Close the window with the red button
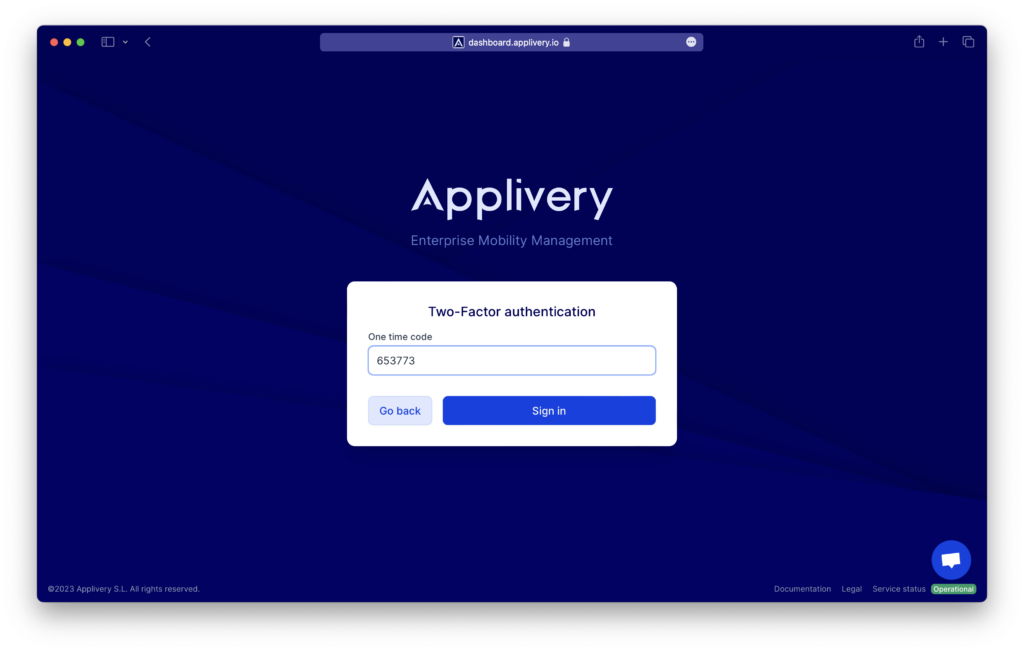This screenshot has width=1024, height=651. pos(54,42)
